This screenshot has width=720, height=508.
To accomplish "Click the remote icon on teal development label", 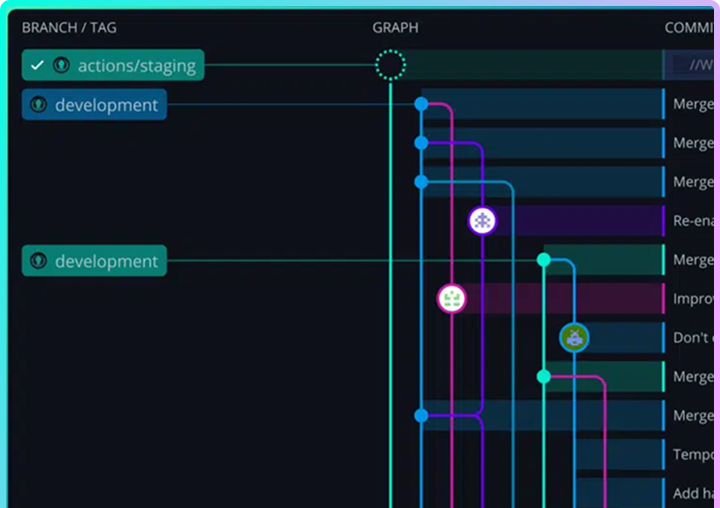I will point(39,261).
